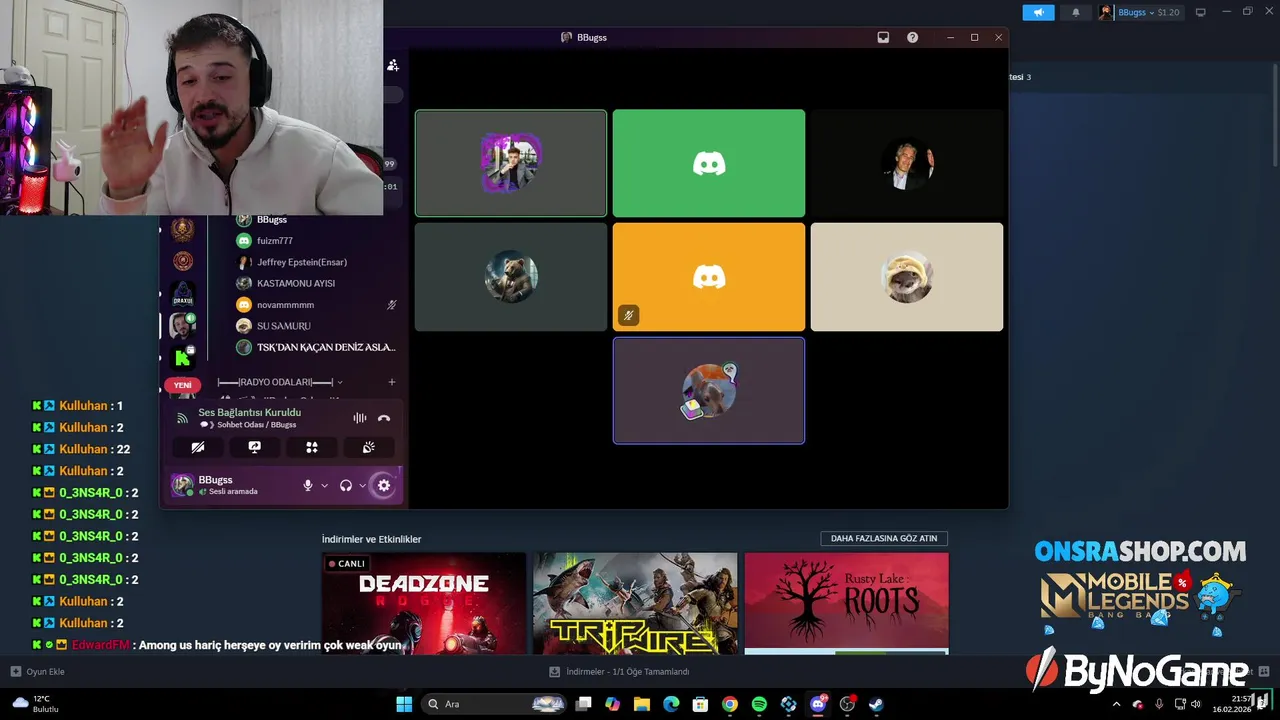Open server icon with speaker badge

(183, 325)
